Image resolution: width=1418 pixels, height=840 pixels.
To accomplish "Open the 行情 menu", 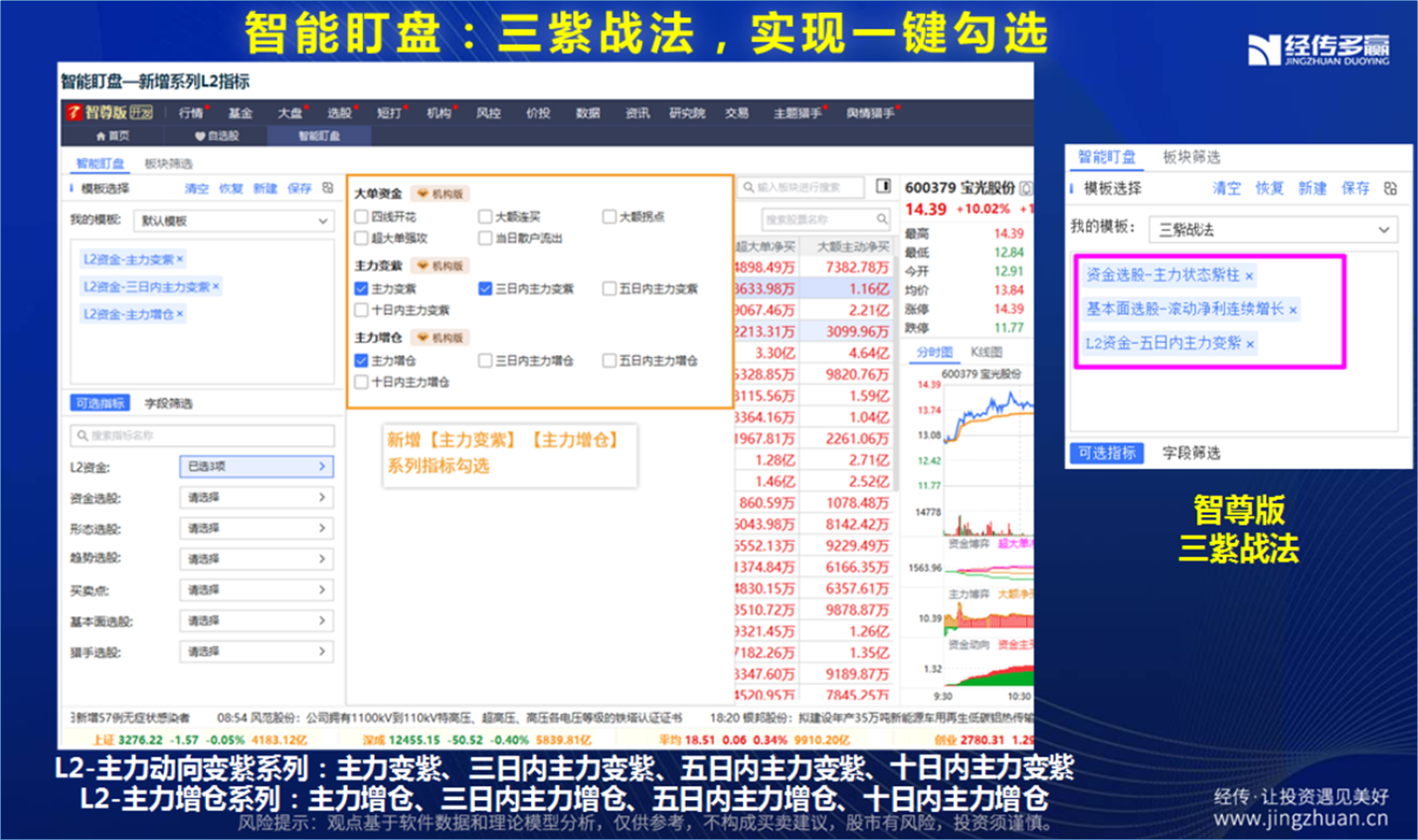I will pyautogui.click(x=191, y=113).
